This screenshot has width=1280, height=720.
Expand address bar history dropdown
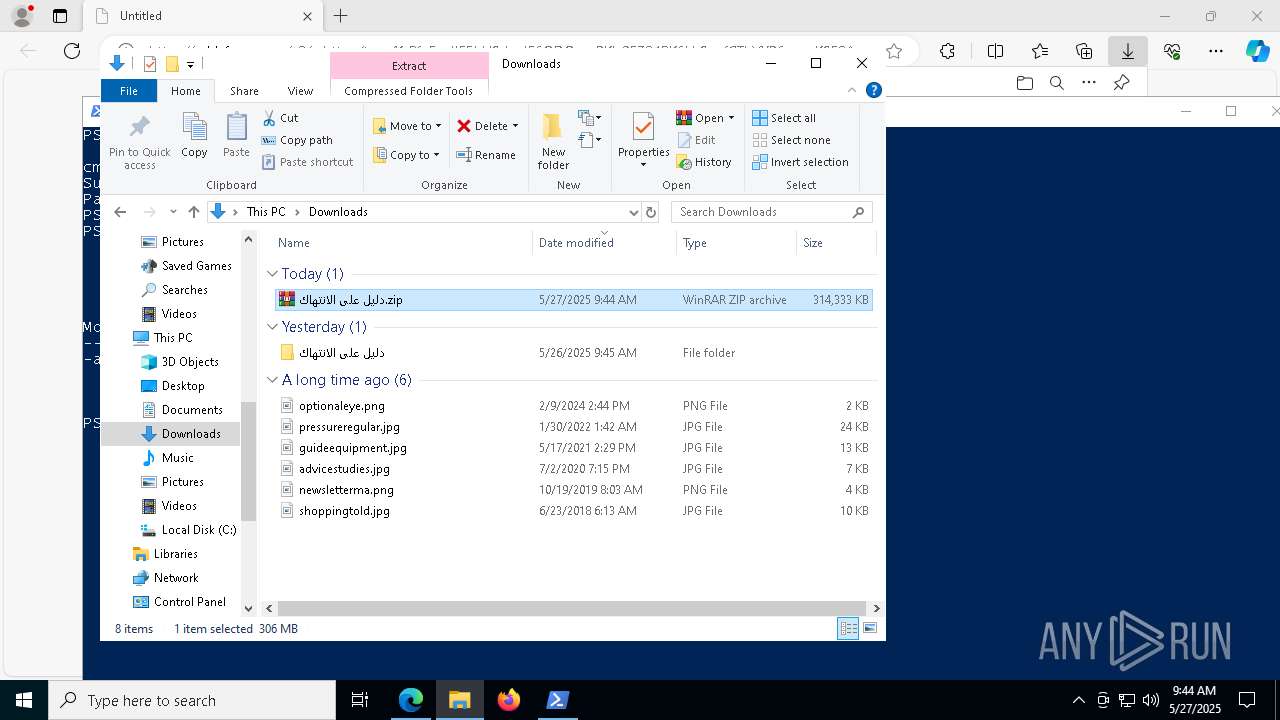pos(633,212)
